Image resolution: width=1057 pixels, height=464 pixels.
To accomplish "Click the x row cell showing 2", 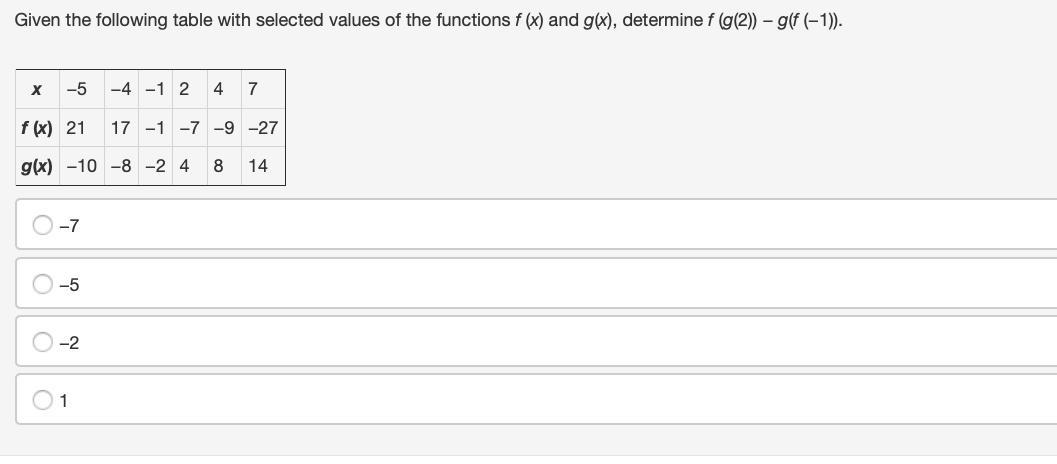I will 184,89.
